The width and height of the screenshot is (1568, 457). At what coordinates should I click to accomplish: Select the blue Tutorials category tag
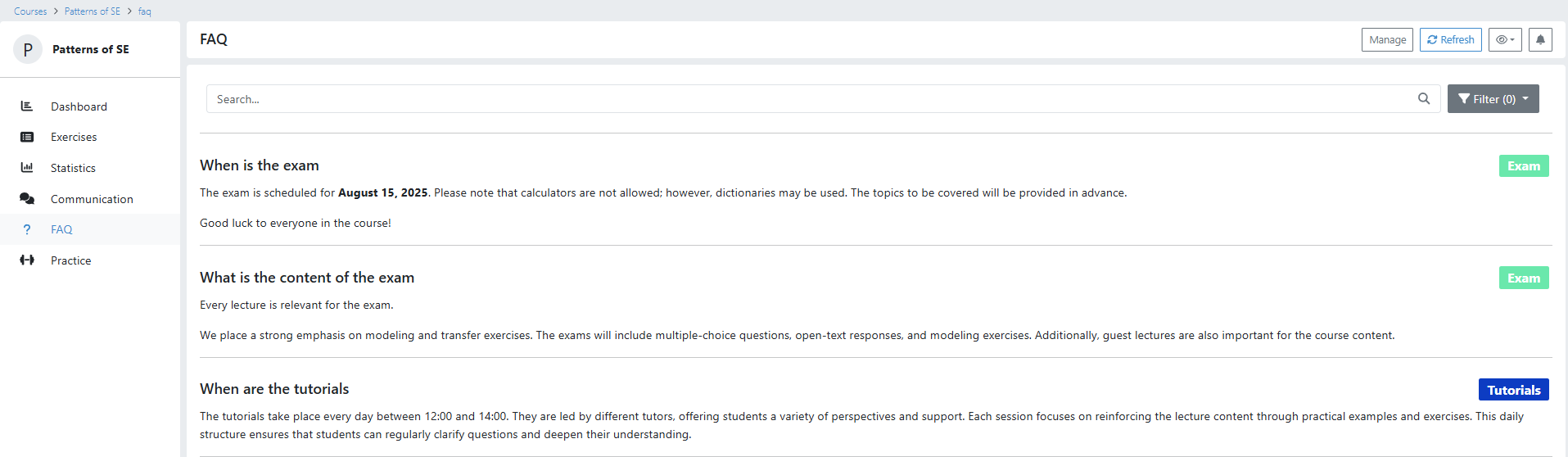(1513, 390)
